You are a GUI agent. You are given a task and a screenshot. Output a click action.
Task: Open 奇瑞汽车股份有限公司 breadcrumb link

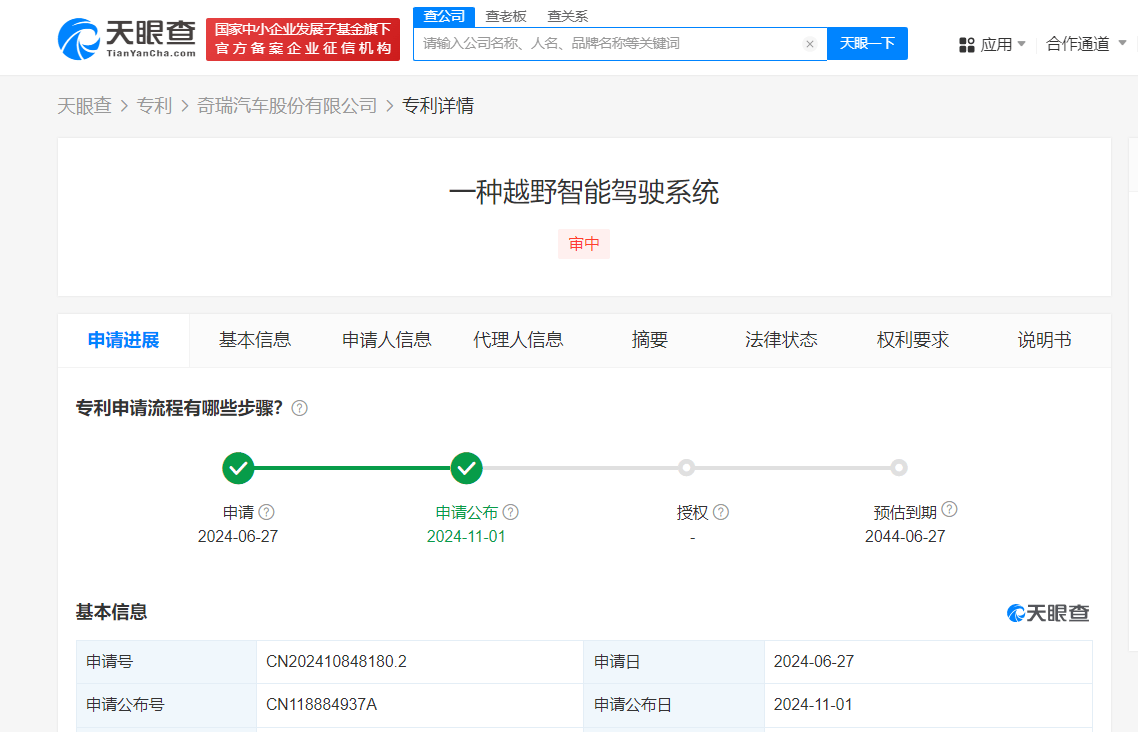coord(287,106)
